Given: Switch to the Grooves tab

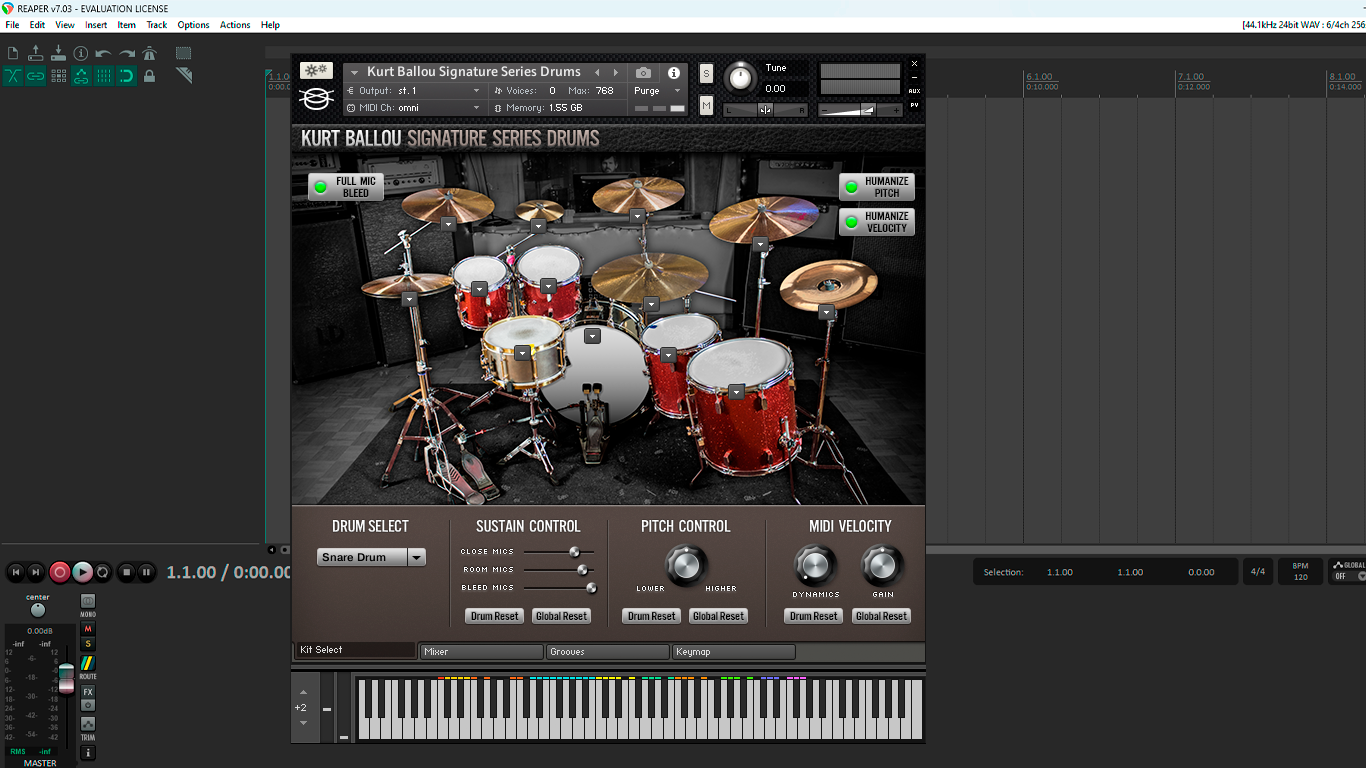Looking at the screenshot, I should point(607,651).
